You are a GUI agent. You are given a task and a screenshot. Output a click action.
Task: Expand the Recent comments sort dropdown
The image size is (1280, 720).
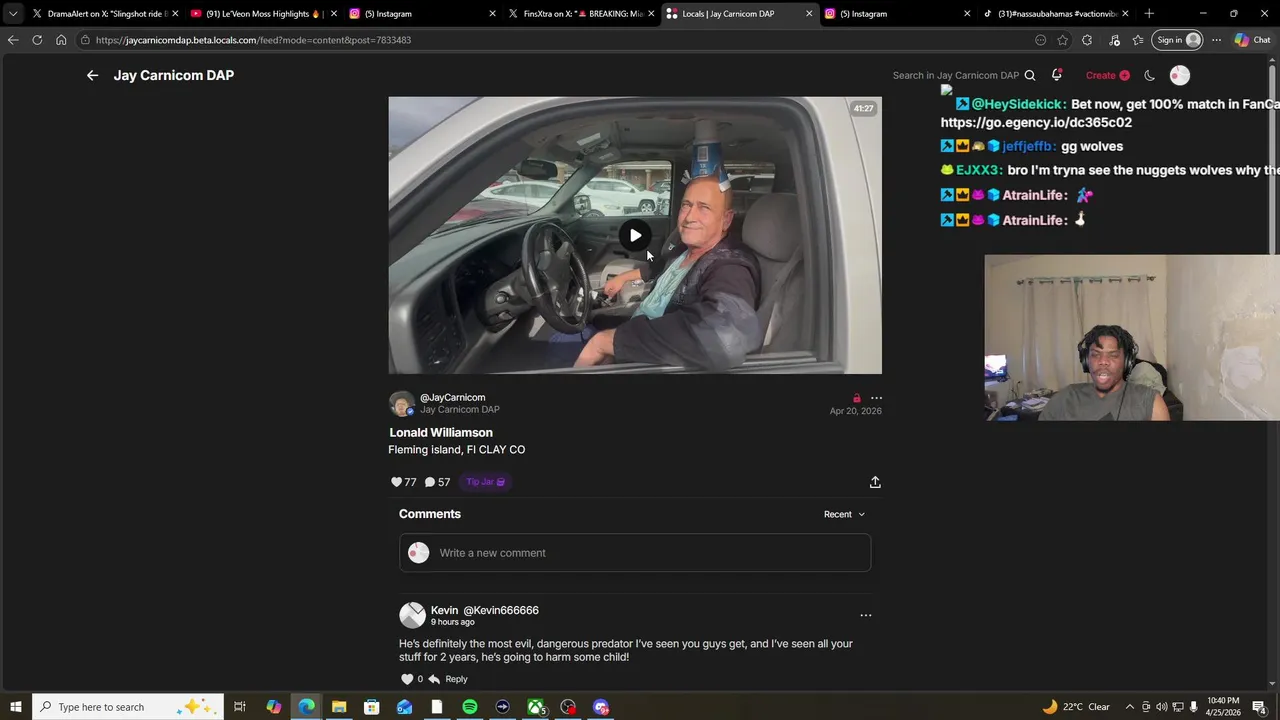click(x=844, y=514)
